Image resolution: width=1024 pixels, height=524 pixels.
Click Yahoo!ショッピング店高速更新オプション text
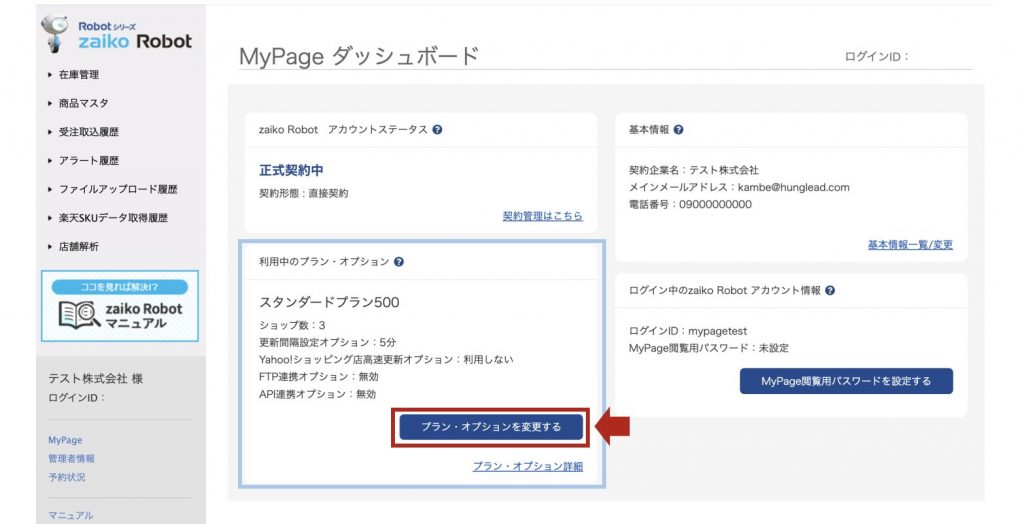click(386, 359)
